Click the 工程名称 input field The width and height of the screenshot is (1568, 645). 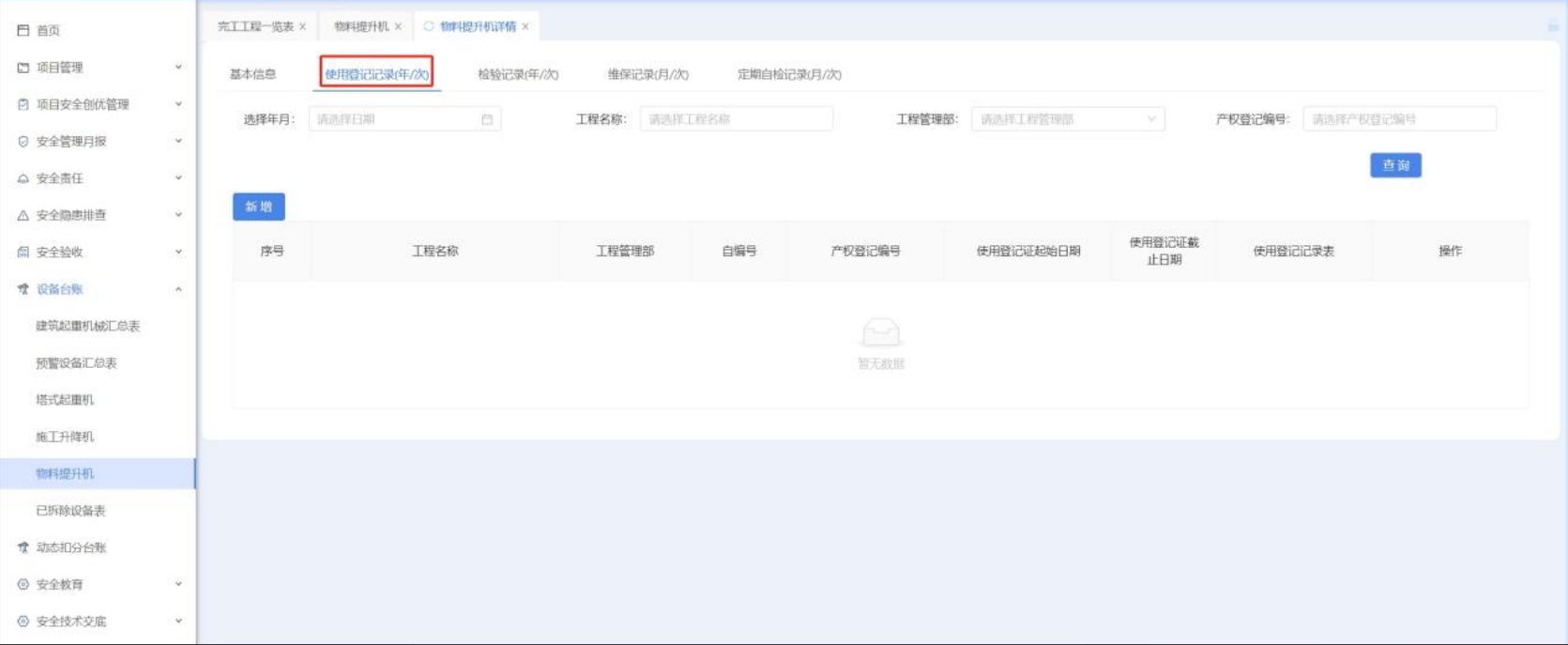[x=736, y=120]
